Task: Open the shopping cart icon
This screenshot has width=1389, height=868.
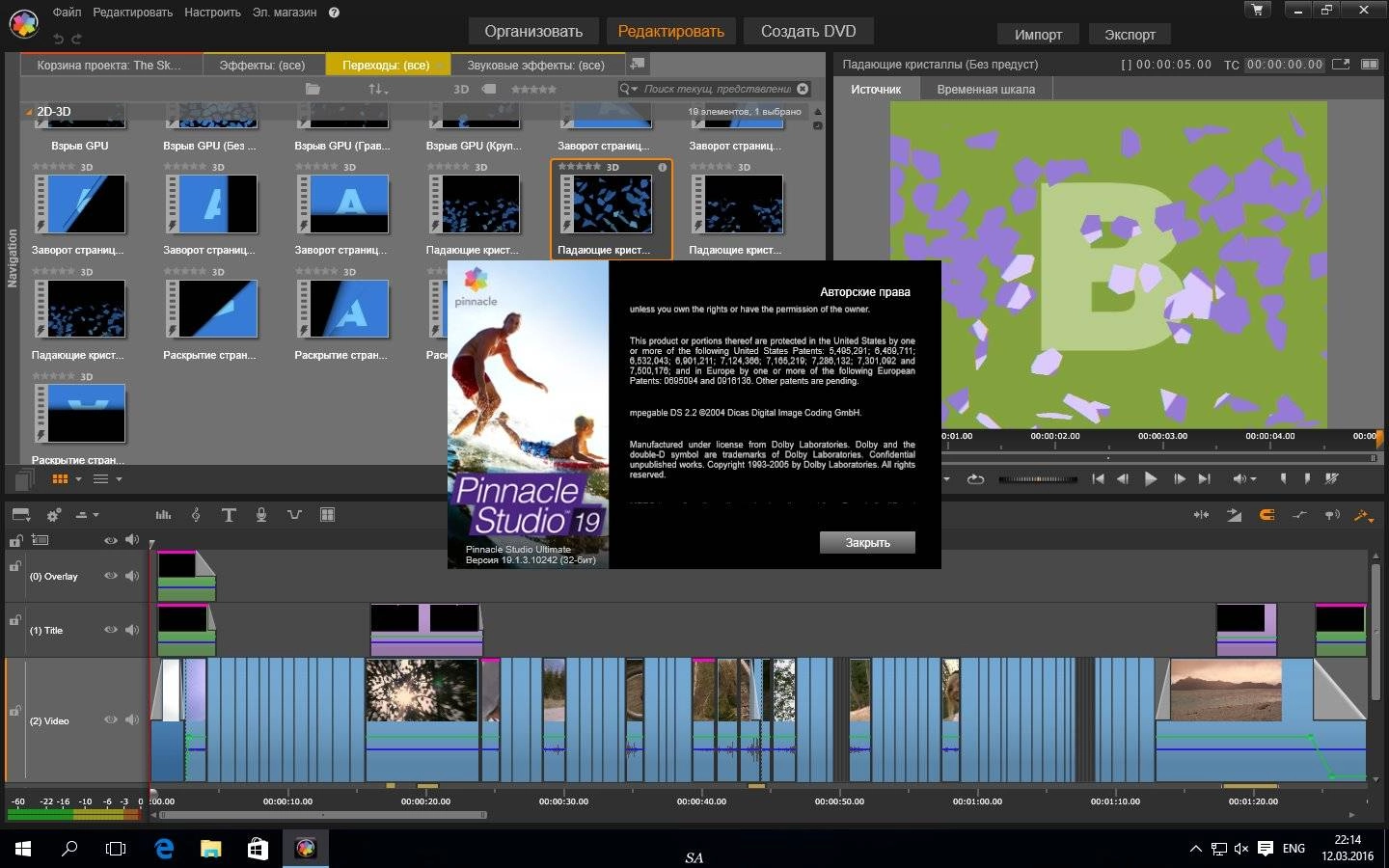Action: (x=1258, y=10)
